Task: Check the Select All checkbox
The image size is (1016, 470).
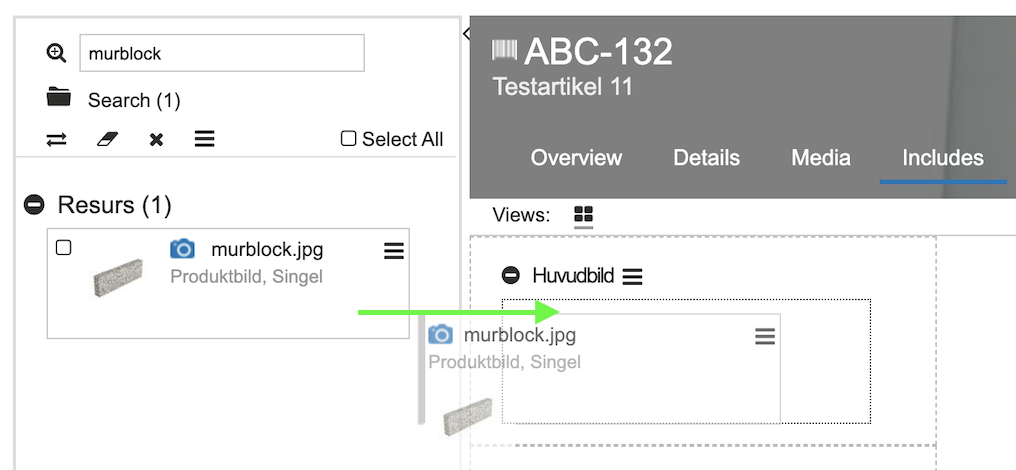Action: (348, 139)
